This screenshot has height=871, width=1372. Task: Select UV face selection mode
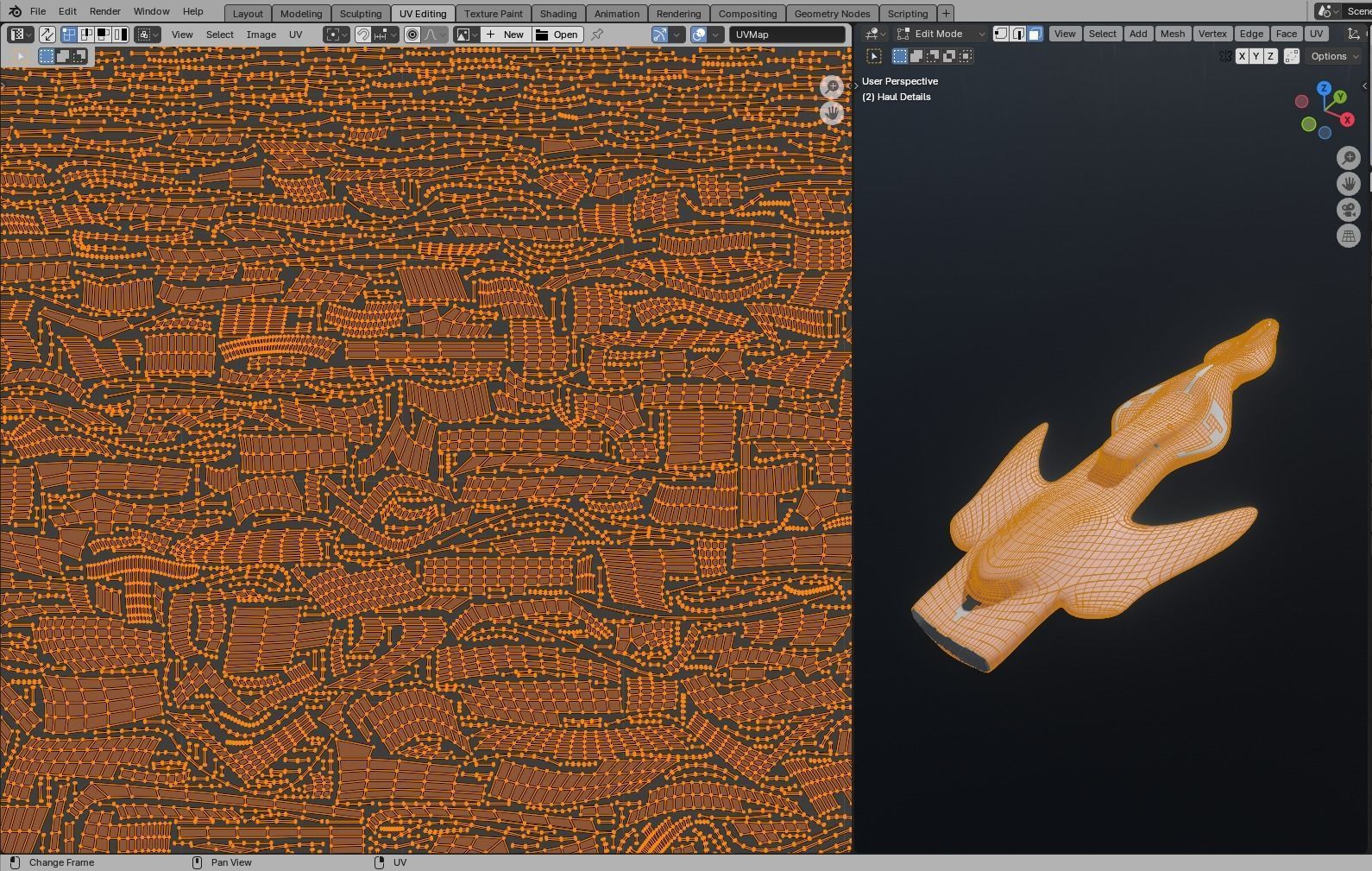click(104, 35)
